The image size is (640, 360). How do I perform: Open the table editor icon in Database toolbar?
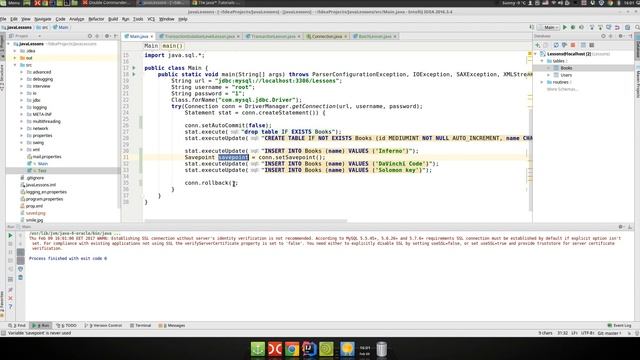coord(583,45)
